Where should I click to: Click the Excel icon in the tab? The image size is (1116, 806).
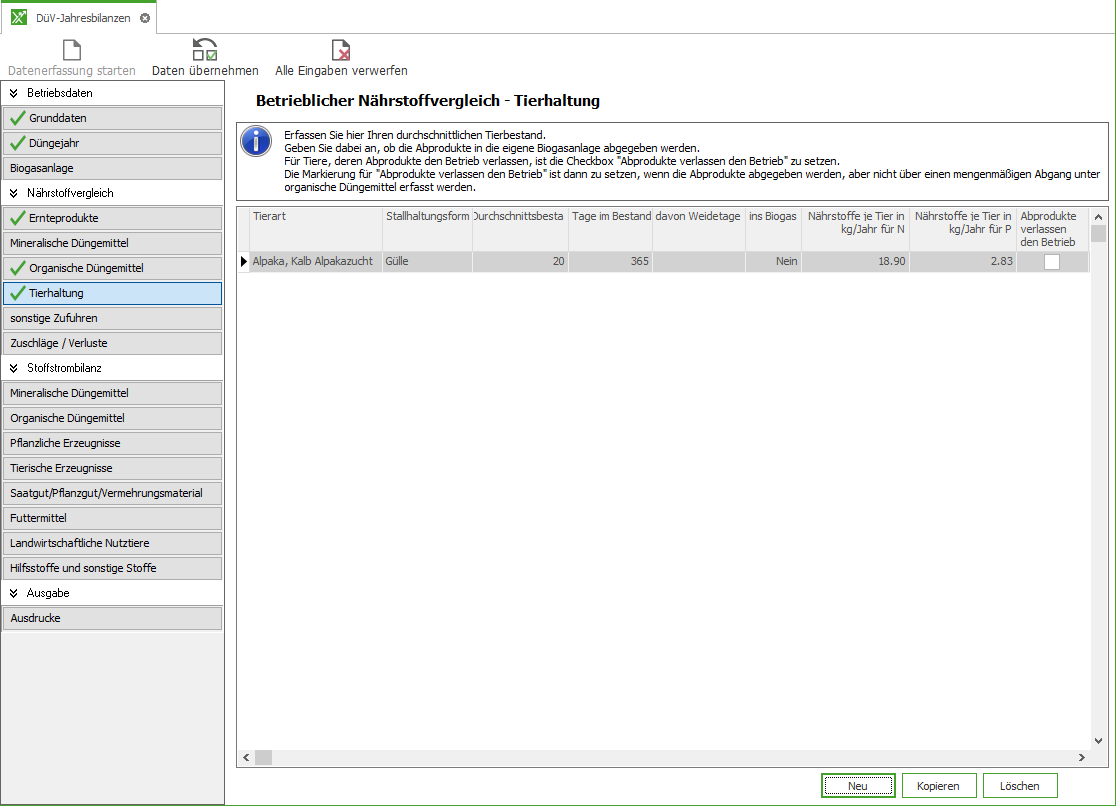click(19, 18)
